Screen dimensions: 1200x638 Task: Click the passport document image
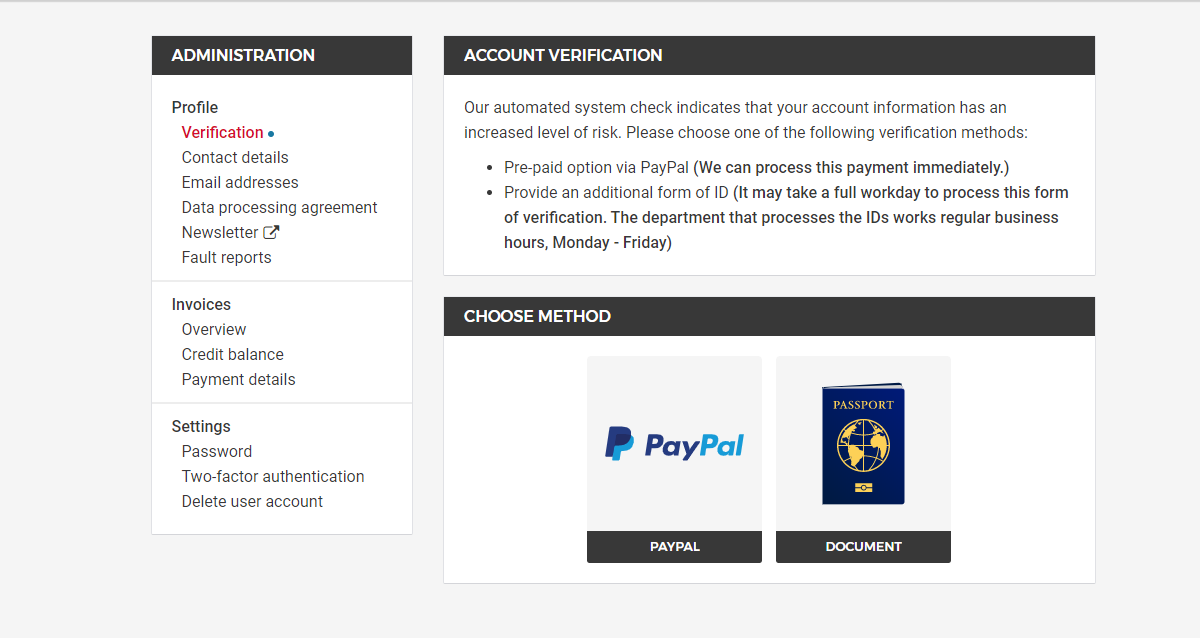pyautogui.click(x=863, y=444)
